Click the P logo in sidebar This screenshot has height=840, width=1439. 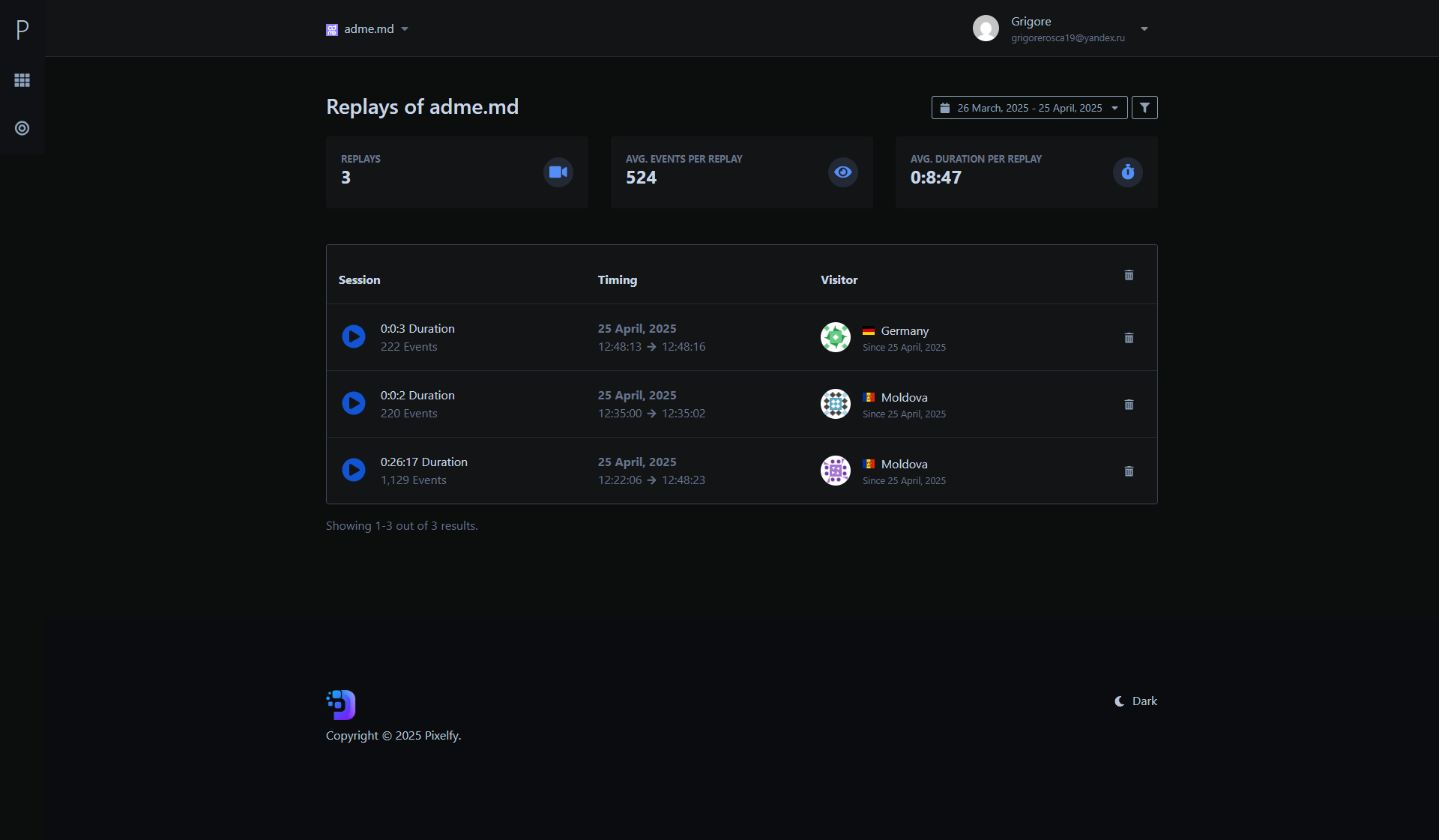point(22,30)
